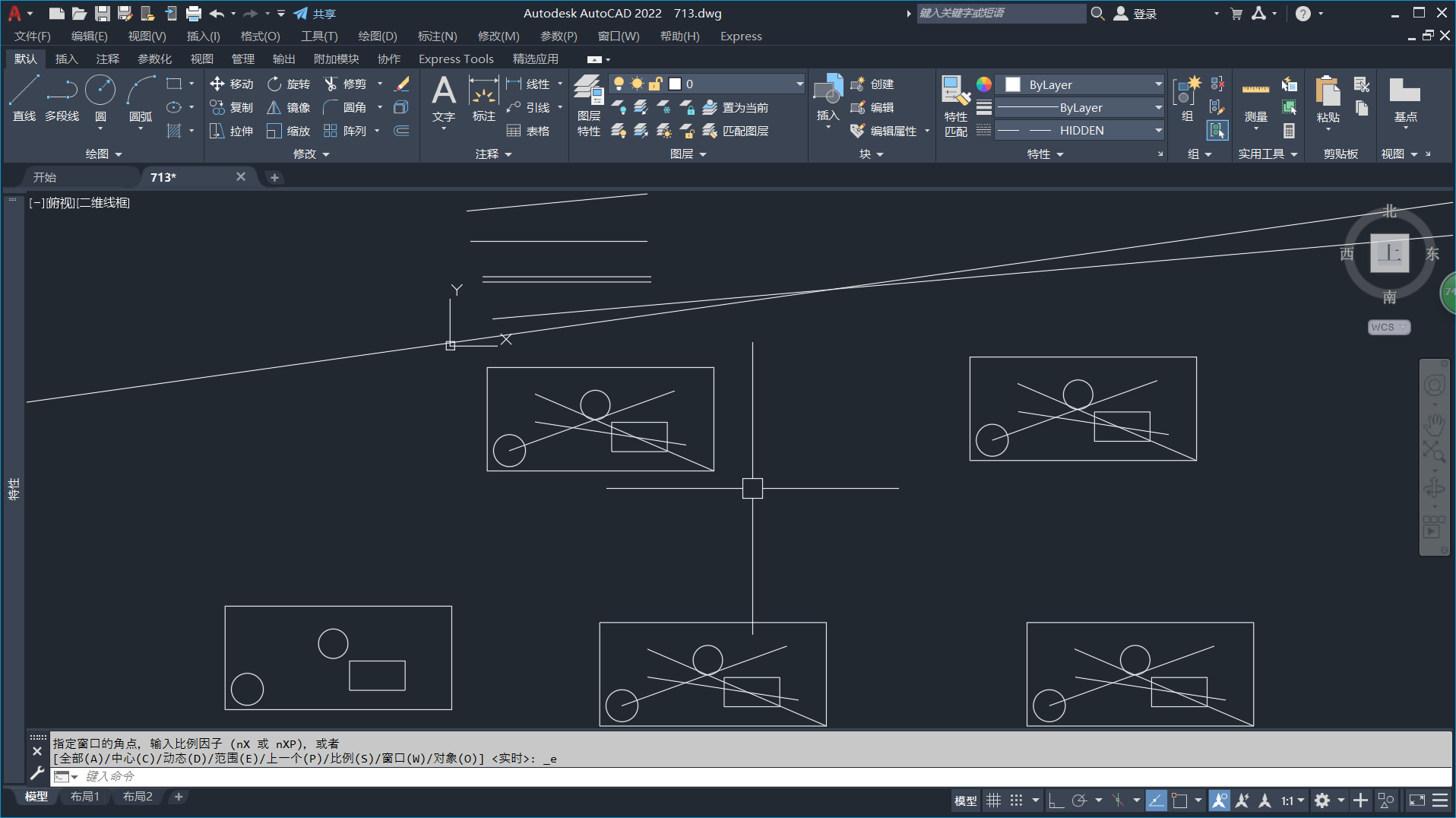Click the 修剪 (Trim) tool
This screenshot has height=818, width=1456.
(345, 84)
